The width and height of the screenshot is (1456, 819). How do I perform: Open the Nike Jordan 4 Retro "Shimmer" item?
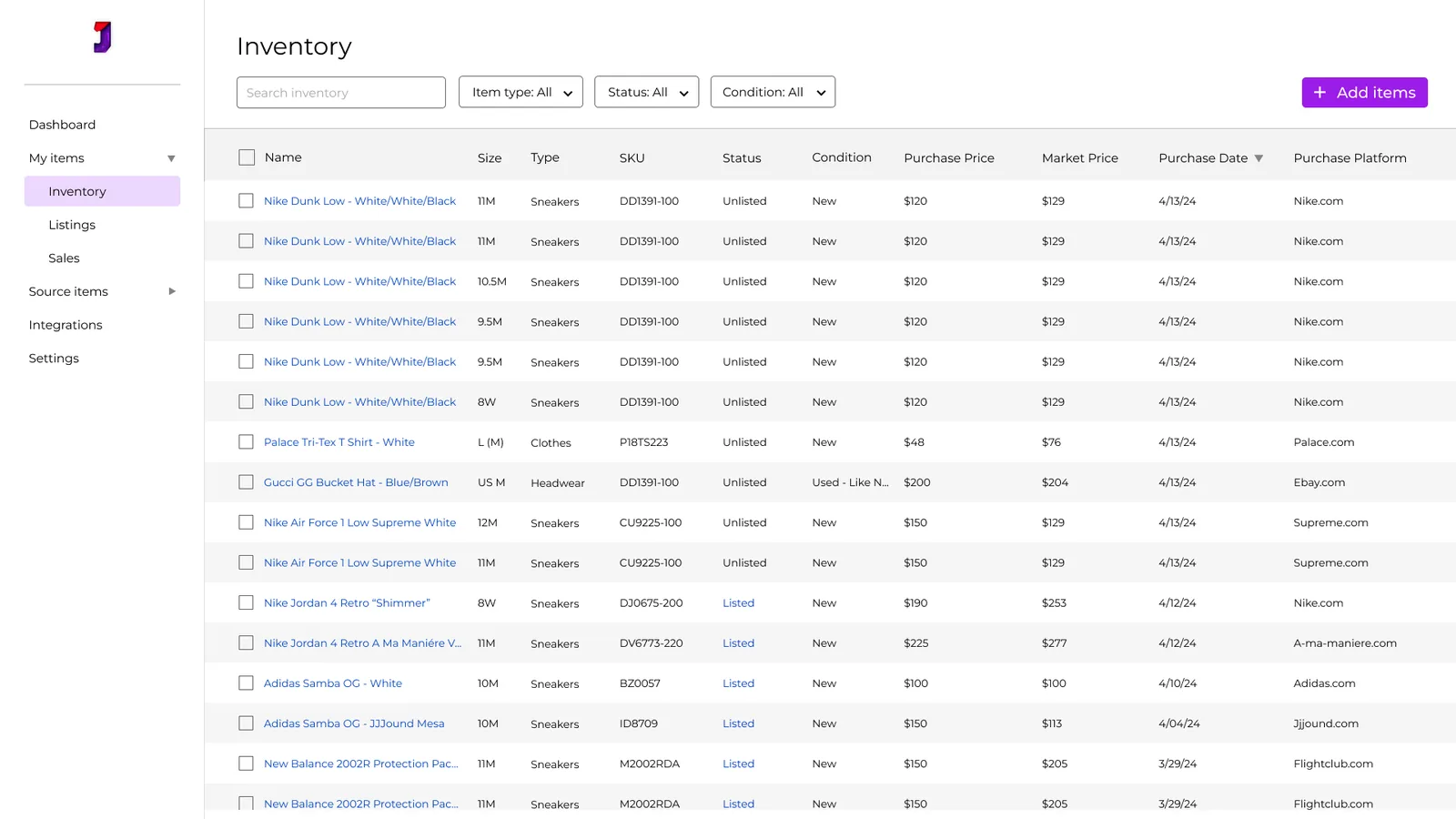coord(347,602)
